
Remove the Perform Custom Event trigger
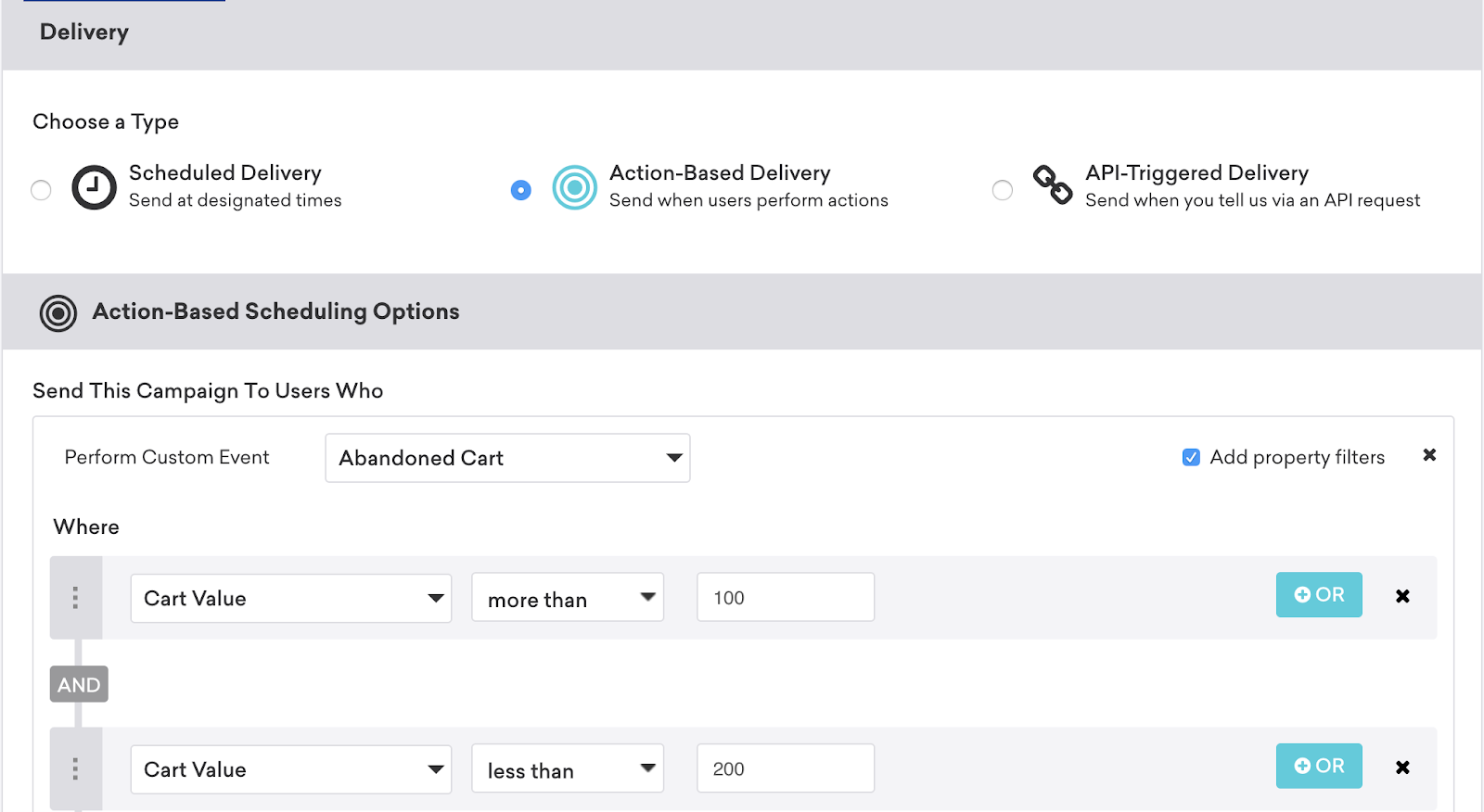(x=1429, y=455)
